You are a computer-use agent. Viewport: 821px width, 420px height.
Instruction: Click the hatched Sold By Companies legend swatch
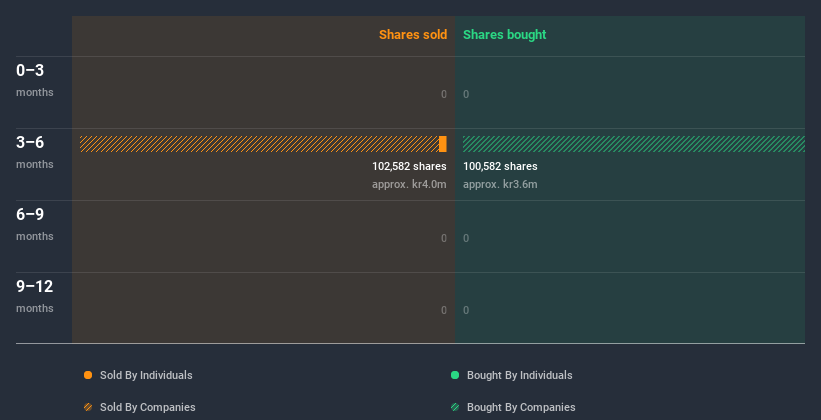point(88,407)
